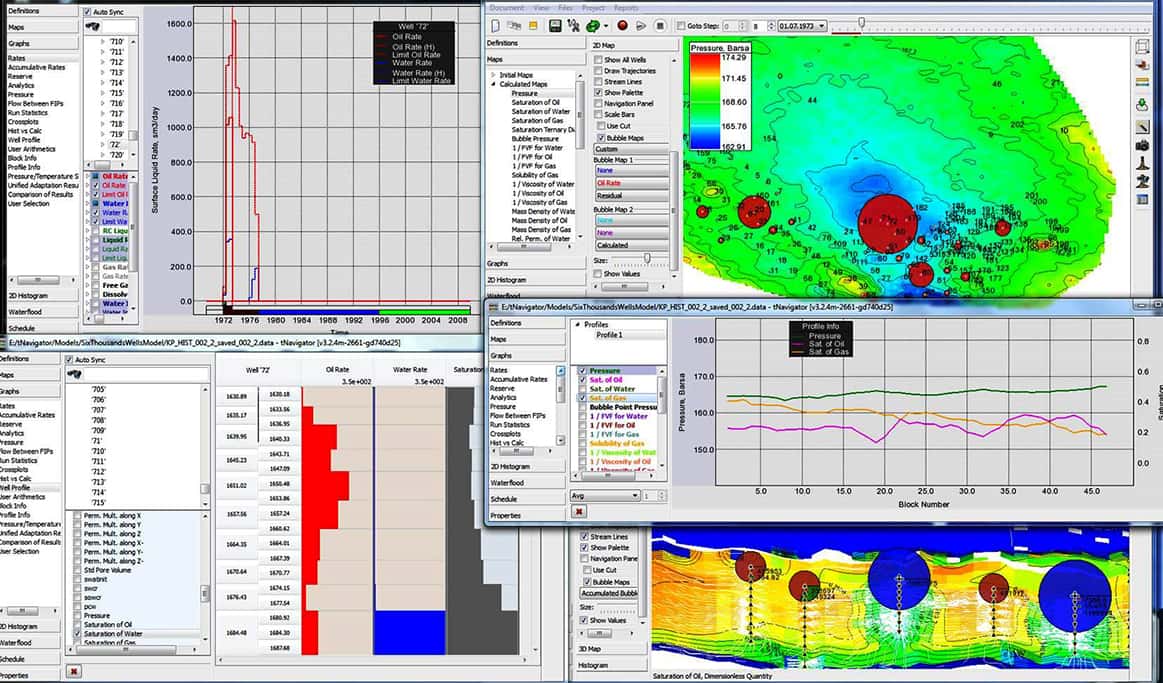This screenshot has width=1163, height=683.
Task: Select Hist vs Calc in Rates window list
Action: pos(25,131)
